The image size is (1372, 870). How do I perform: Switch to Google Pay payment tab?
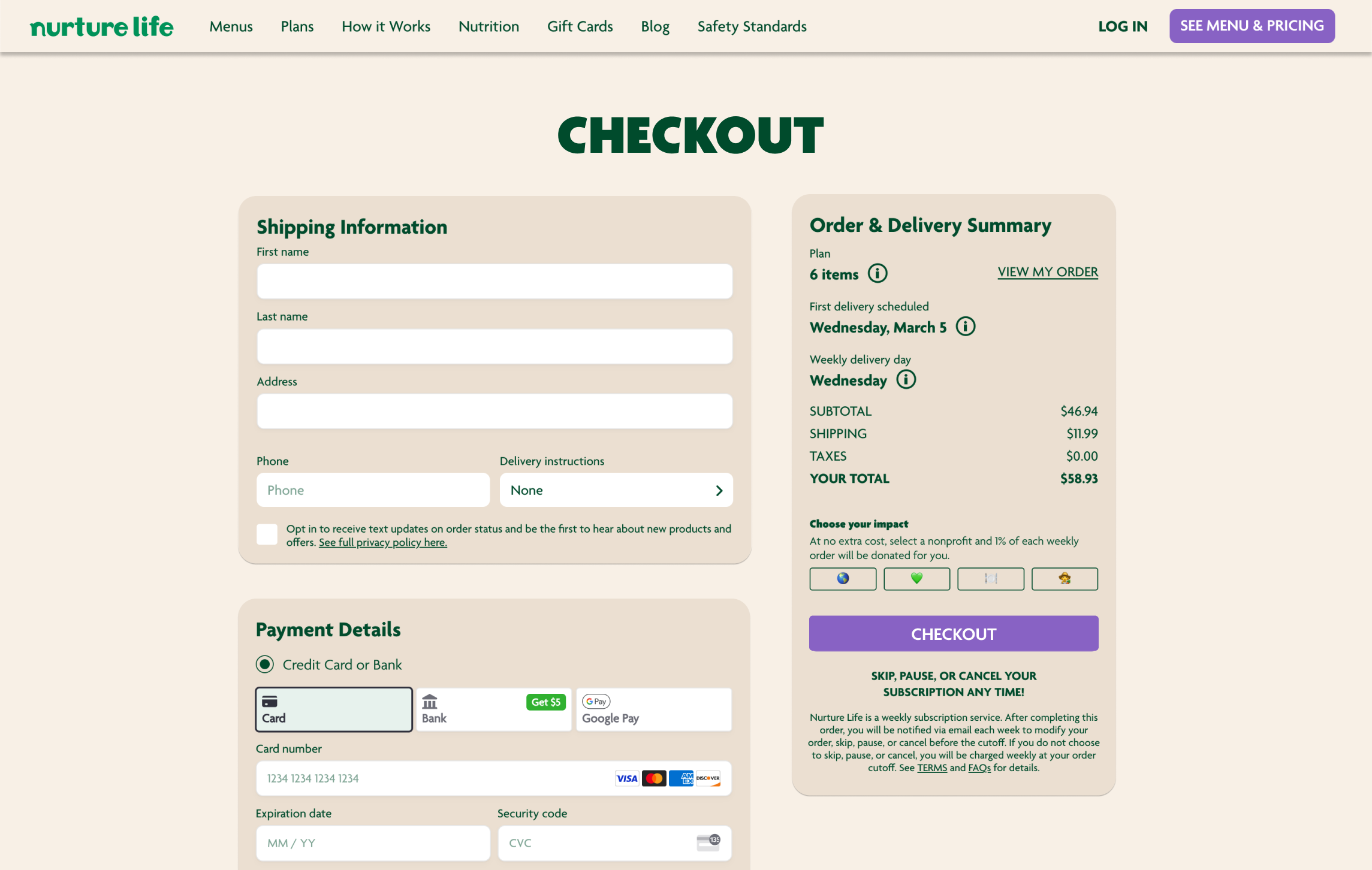[653, 709]
